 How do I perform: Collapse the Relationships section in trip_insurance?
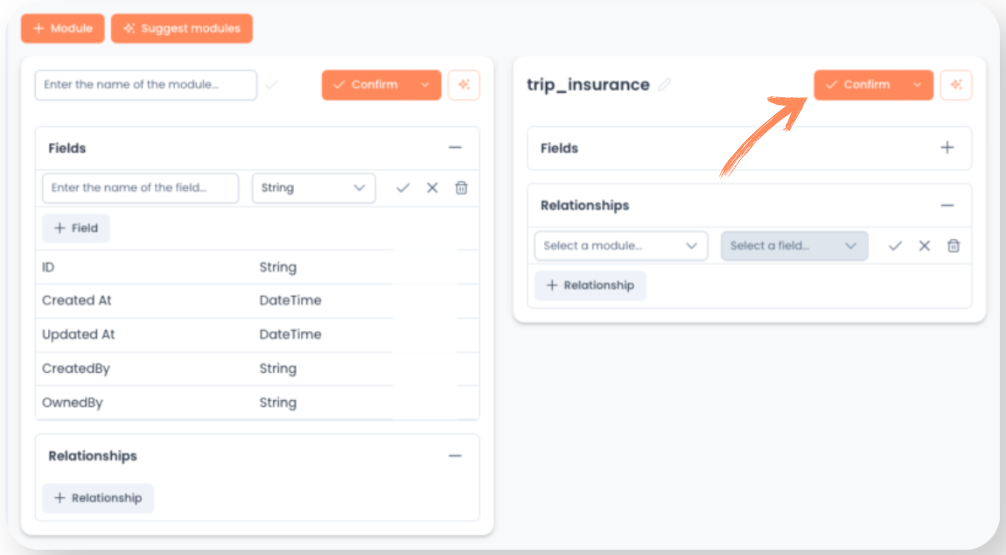[x=947, y=205]
